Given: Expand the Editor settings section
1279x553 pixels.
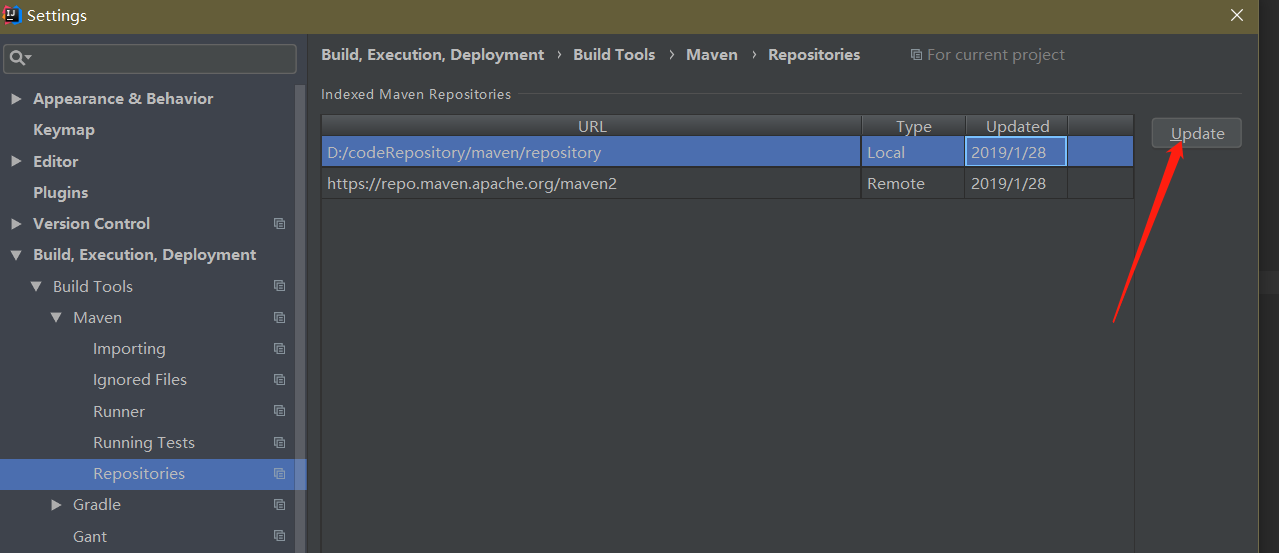Looking at the screenshot, I should click(x=16, y=161).
